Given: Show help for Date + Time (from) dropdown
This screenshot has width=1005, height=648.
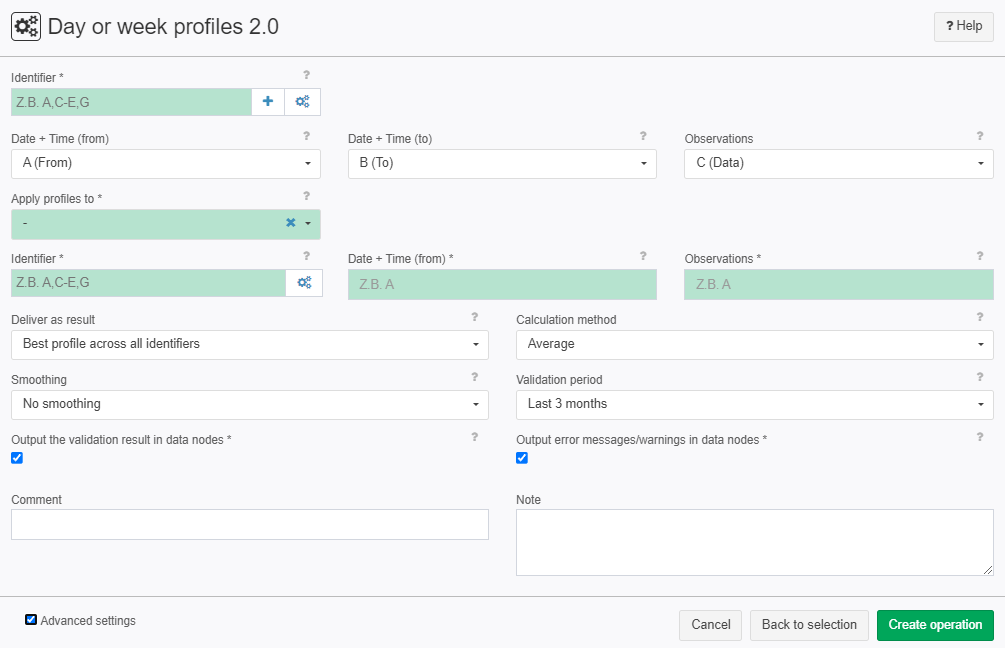Looking at the screenshot, I should point(306,136).
